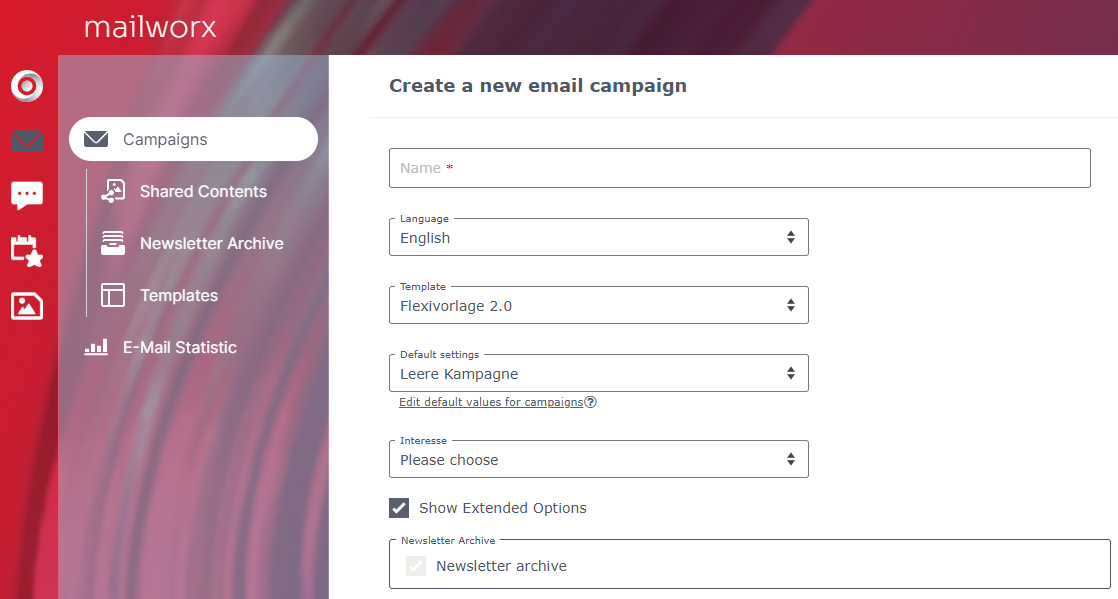This screenshot has height=599, width=1118.
Task: Click the E-Mail Statistic bar chart icon
Action: coord(96,347)
